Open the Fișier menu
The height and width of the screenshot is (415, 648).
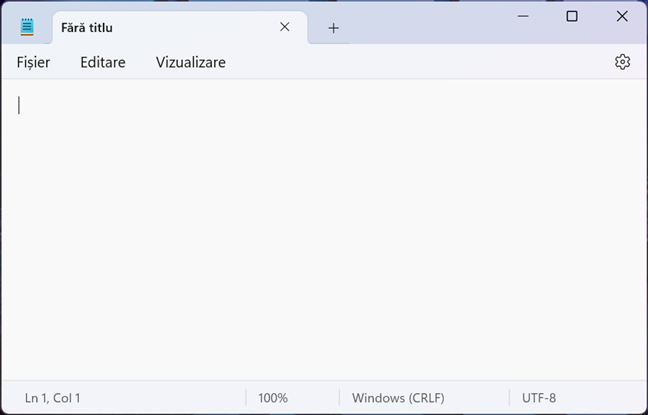[x=33, y=62]
